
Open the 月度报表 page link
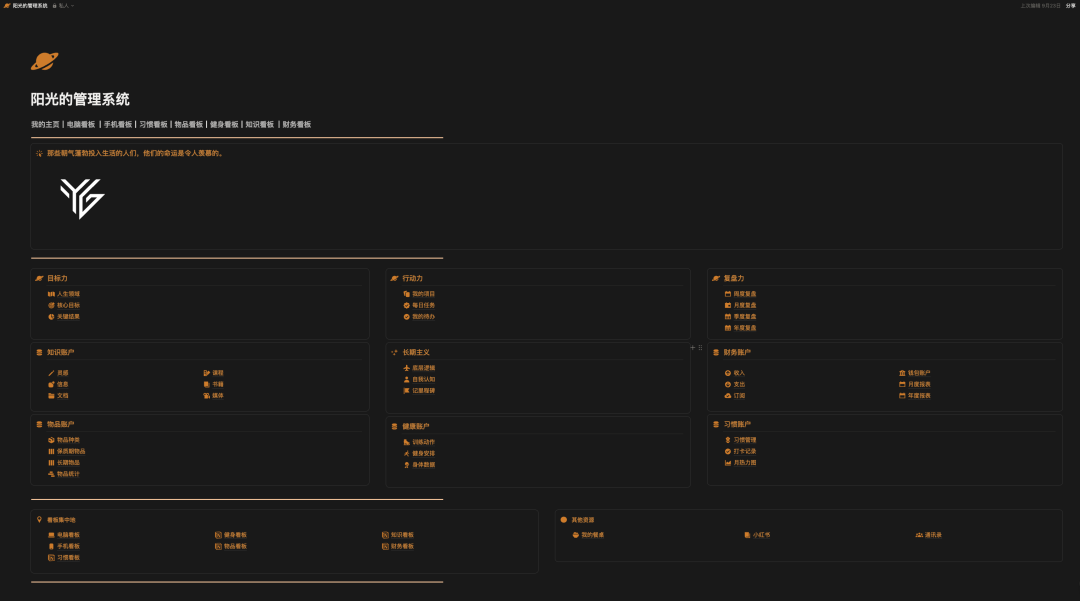[919, 384]
